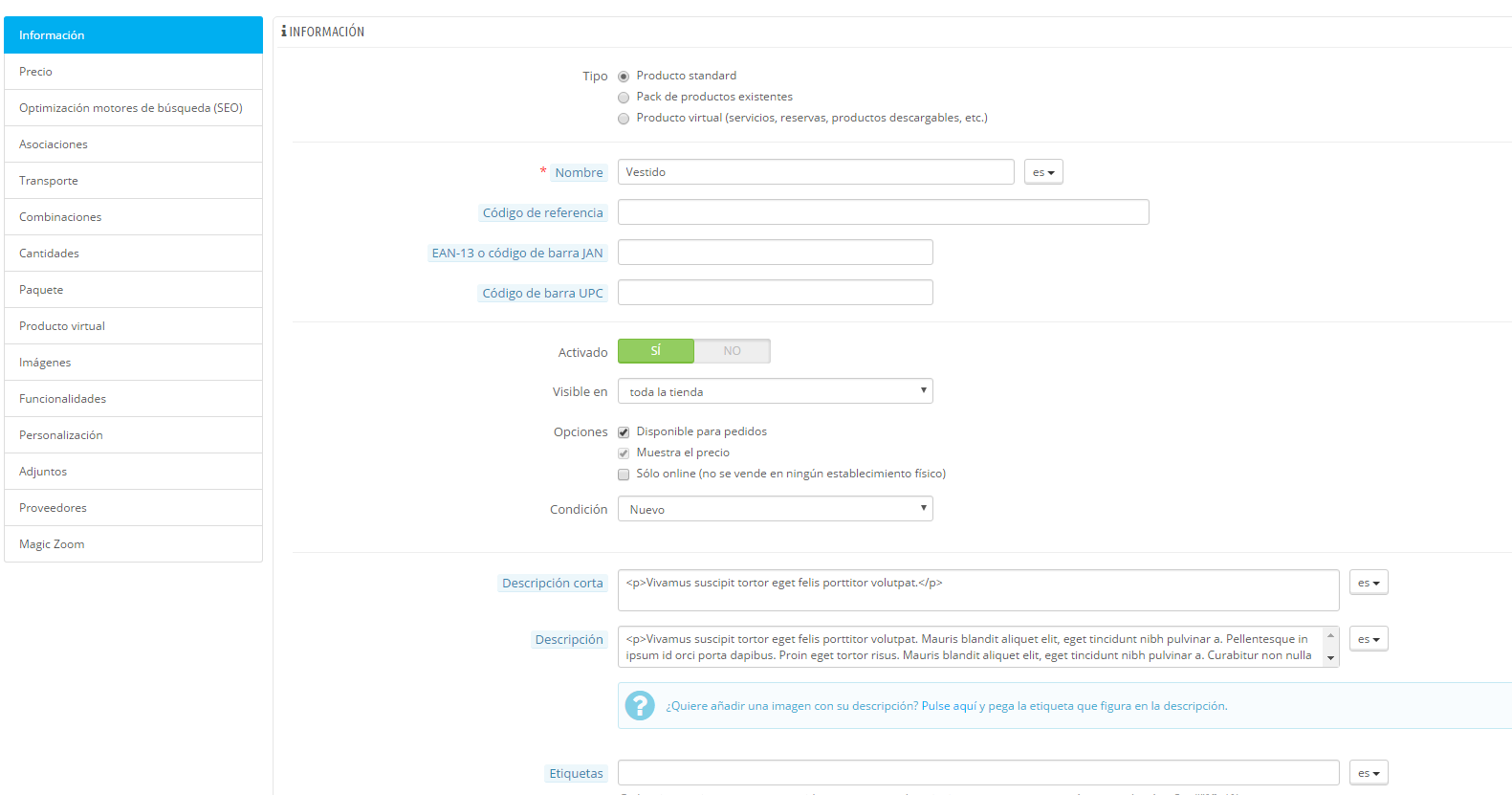Open the Información tab

tap(133, 35)
